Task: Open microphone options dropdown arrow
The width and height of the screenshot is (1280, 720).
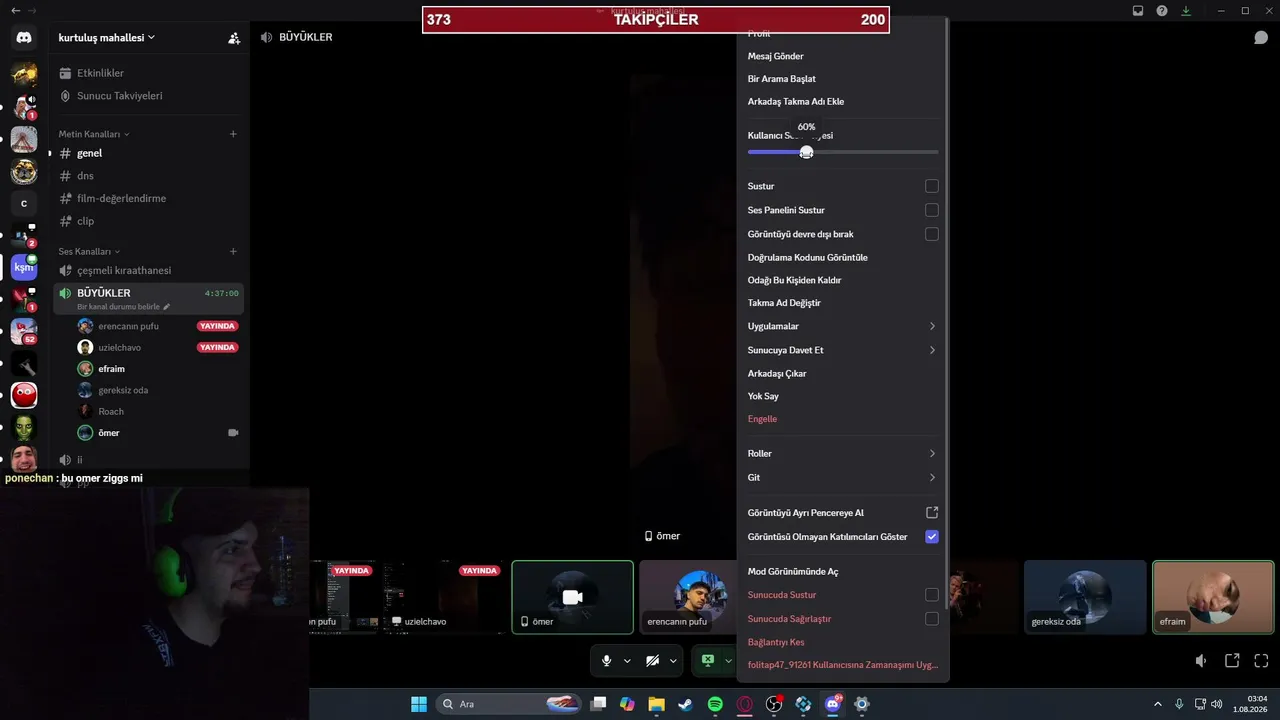Action: (627, 661)
